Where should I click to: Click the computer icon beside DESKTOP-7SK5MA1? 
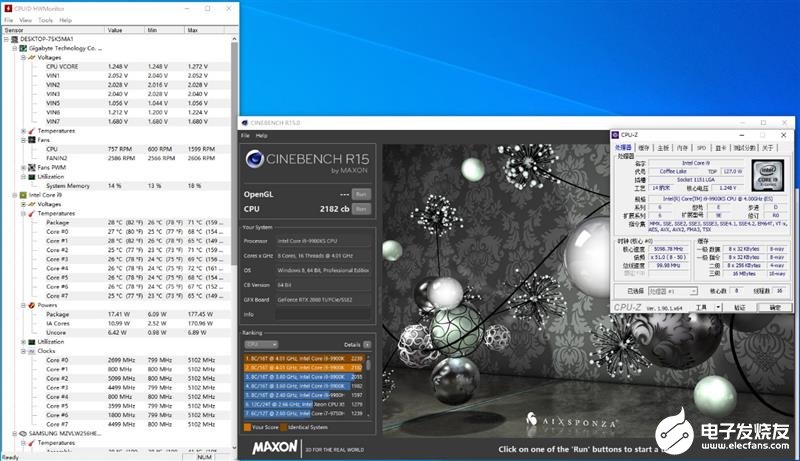coord(14,39)
